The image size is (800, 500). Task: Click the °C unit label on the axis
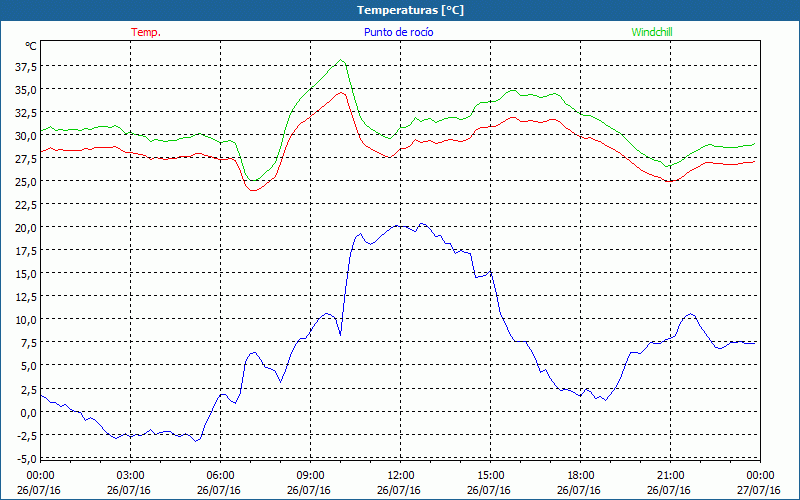click(31, 46)
